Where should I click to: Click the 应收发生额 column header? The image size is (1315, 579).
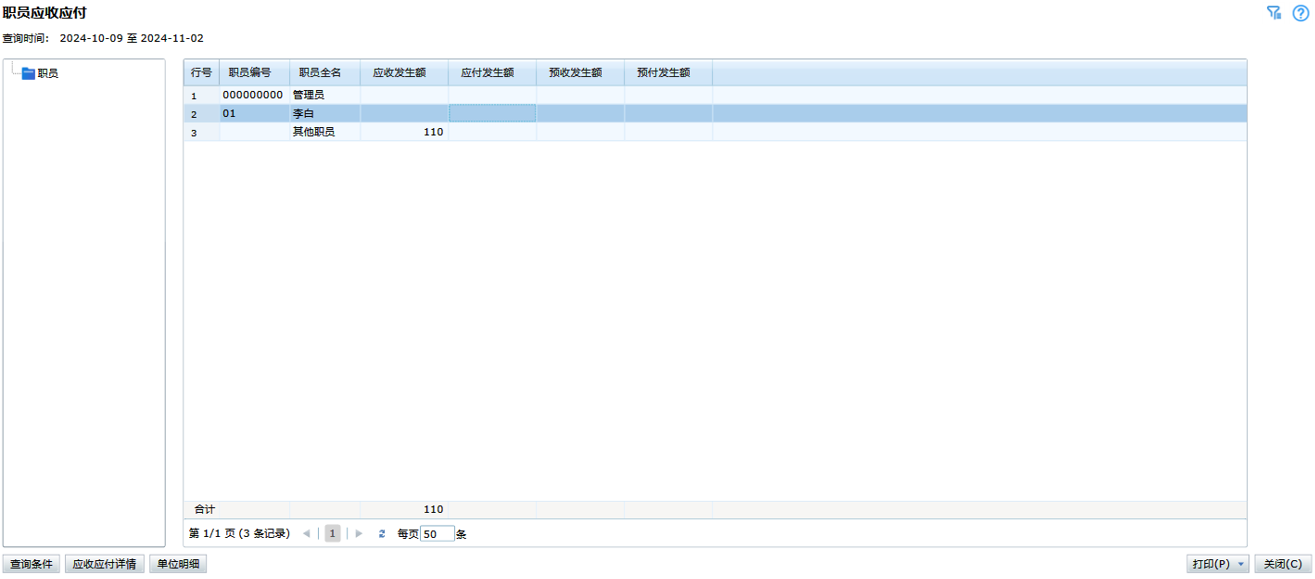[x=399, y=73]
